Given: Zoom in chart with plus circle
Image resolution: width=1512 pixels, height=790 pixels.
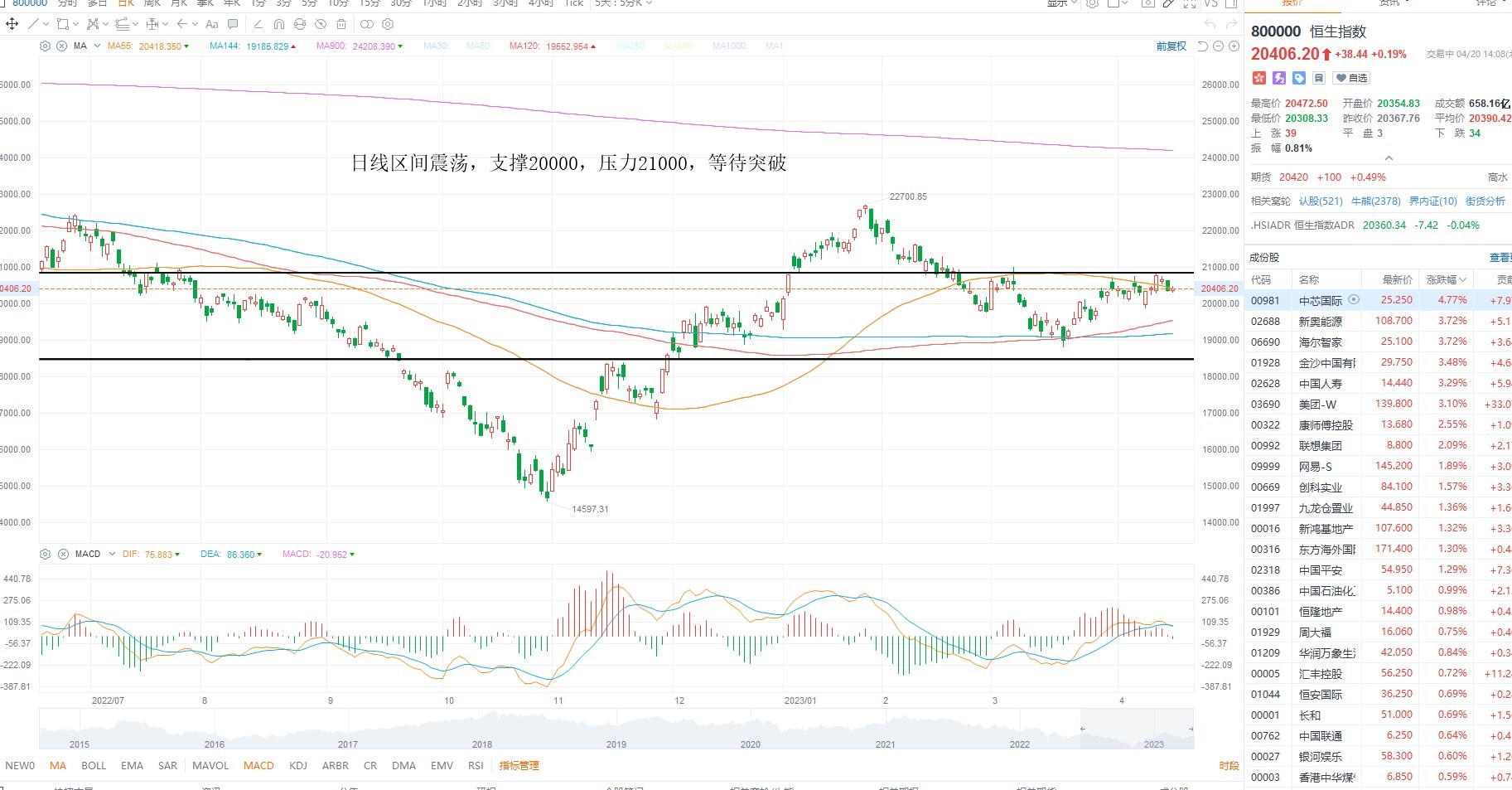Looking at the screenshot, I should coord(1233,46).
